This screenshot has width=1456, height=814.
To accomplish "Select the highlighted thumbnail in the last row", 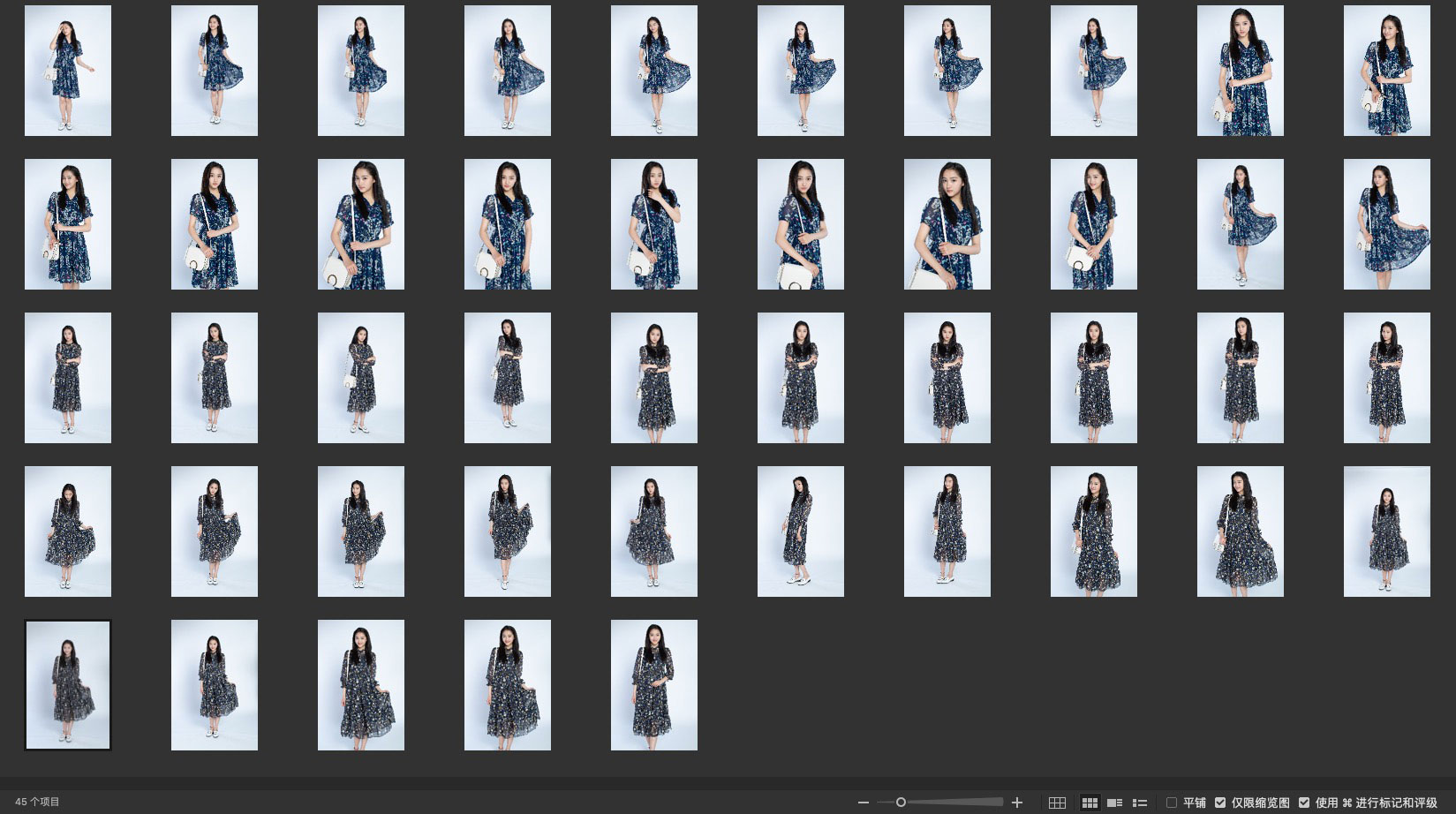I will pyautogui.click(x=68, y=685).
